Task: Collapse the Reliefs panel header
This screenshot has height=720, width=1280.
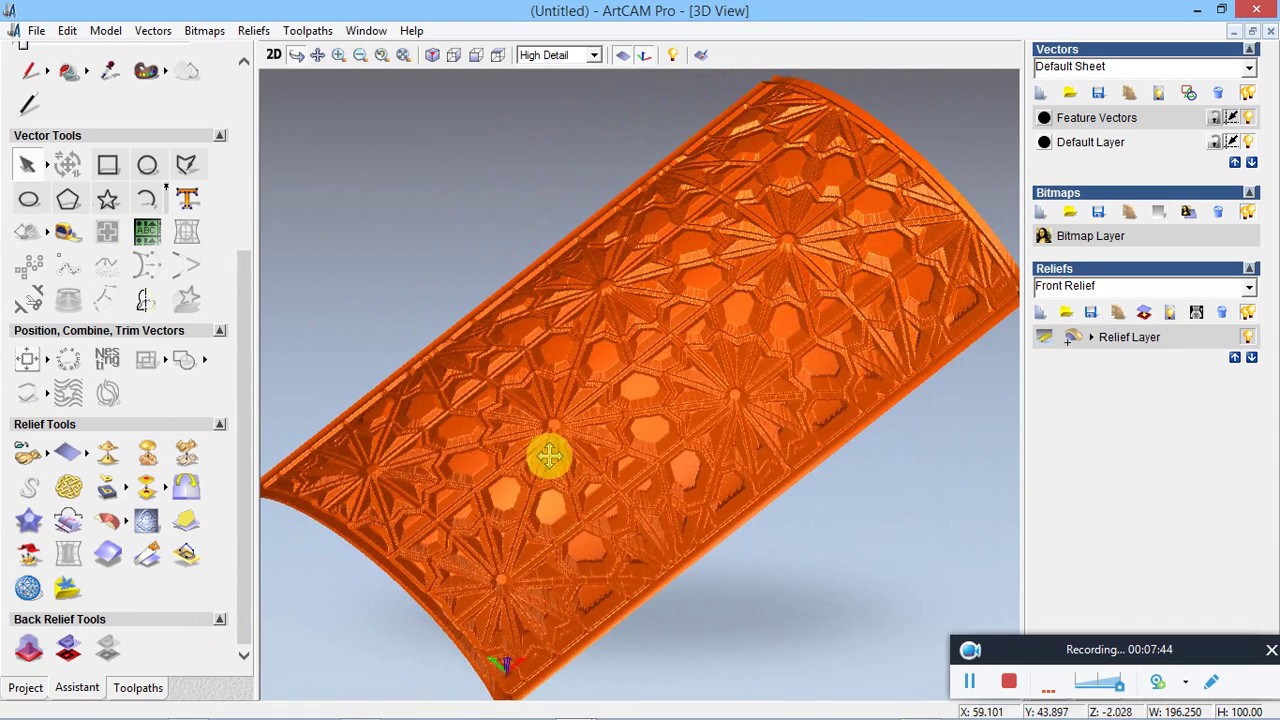Action: (1250, 268)
